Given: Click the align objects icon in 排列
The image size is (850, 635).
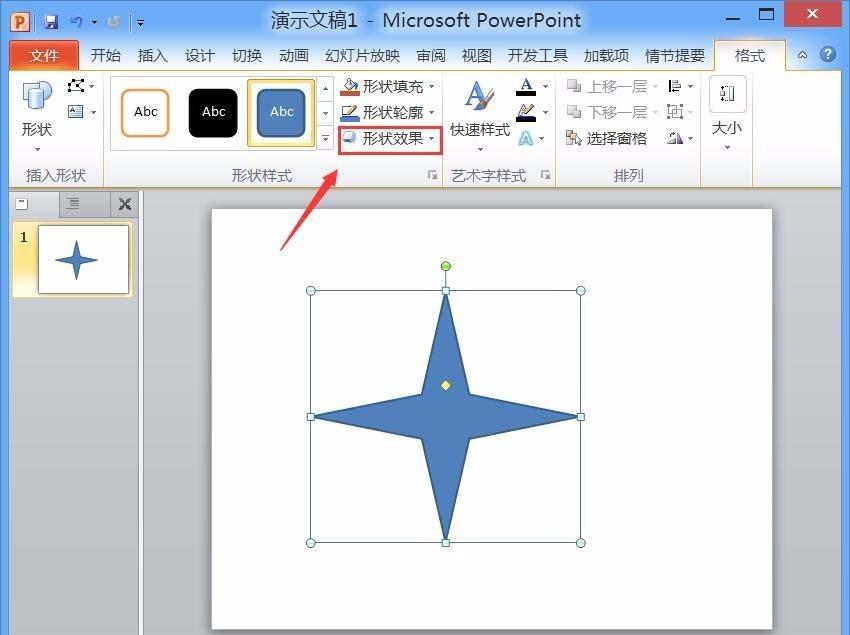Looking at the screenshot, I should coord(676,87).
